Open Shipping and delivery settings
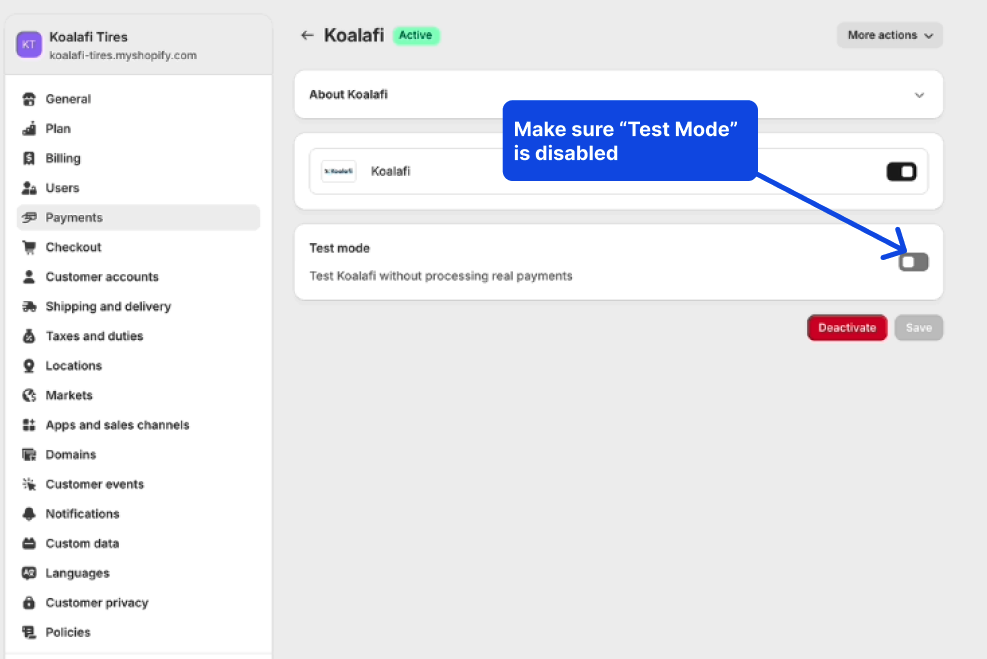Image resolution: width=987 pixels, height=659 pixels. point(138,306)
